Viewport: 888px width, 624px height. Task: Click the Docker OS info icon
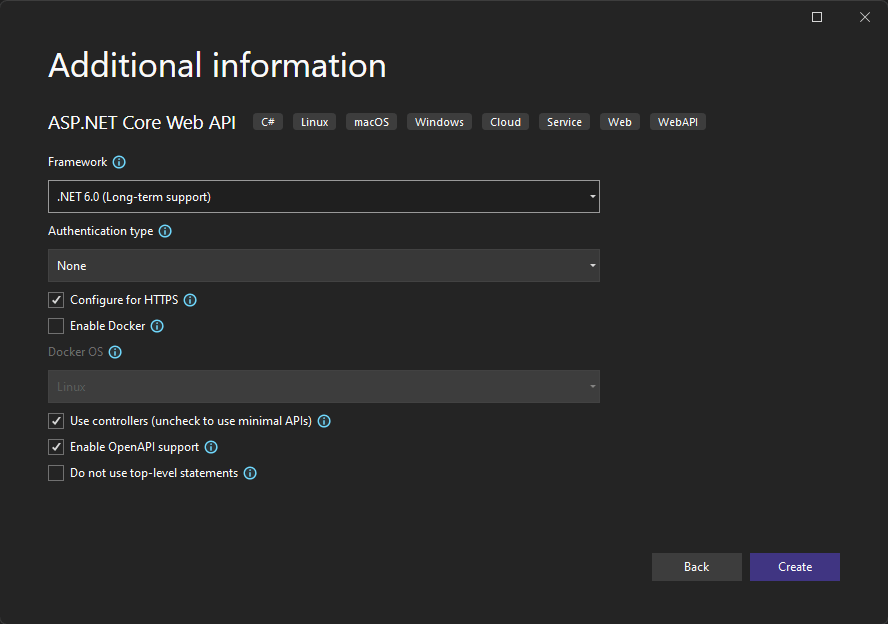click(115, 352)
